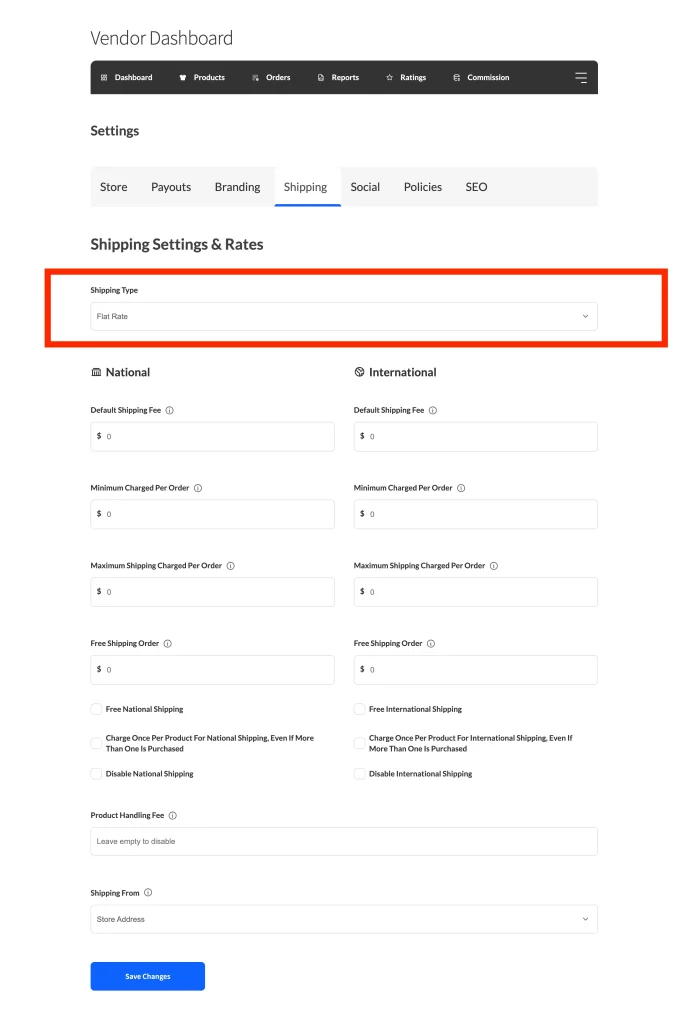Expand the Shipping From dropdown
691x1024 pixels.
coord(344,919)
